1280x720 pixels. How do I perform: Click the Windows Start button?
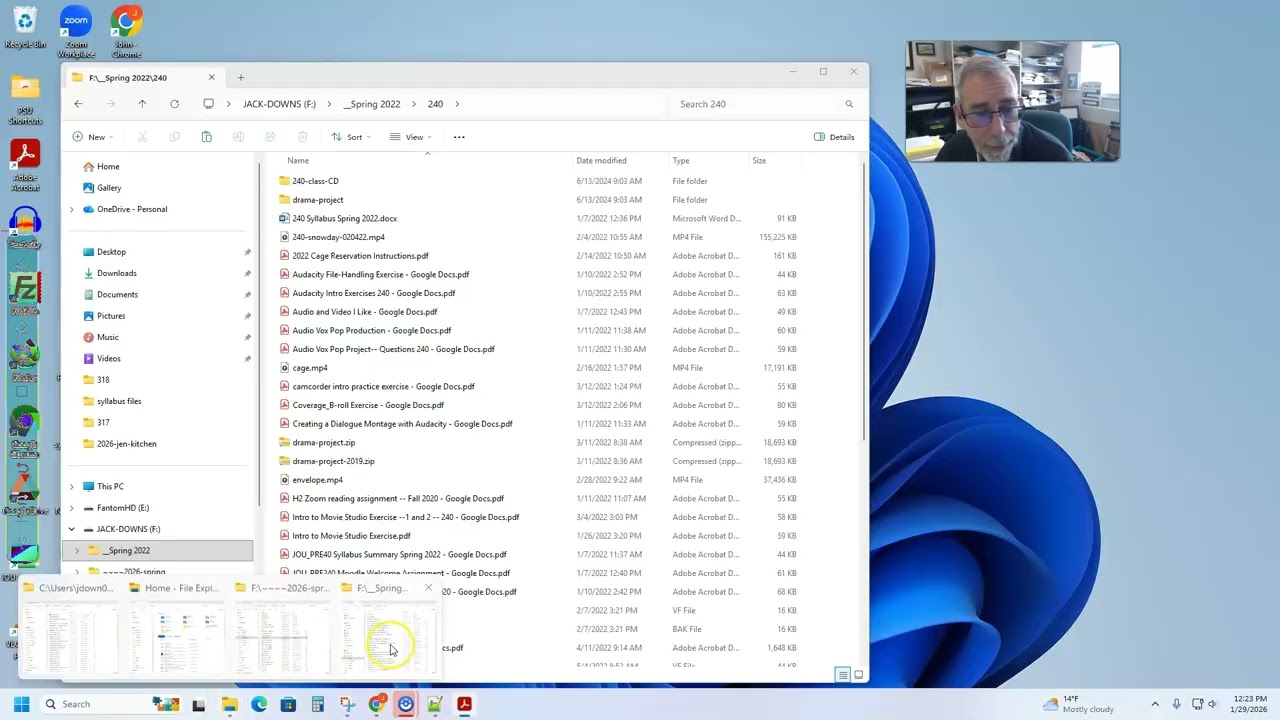(x=21, y=704)
